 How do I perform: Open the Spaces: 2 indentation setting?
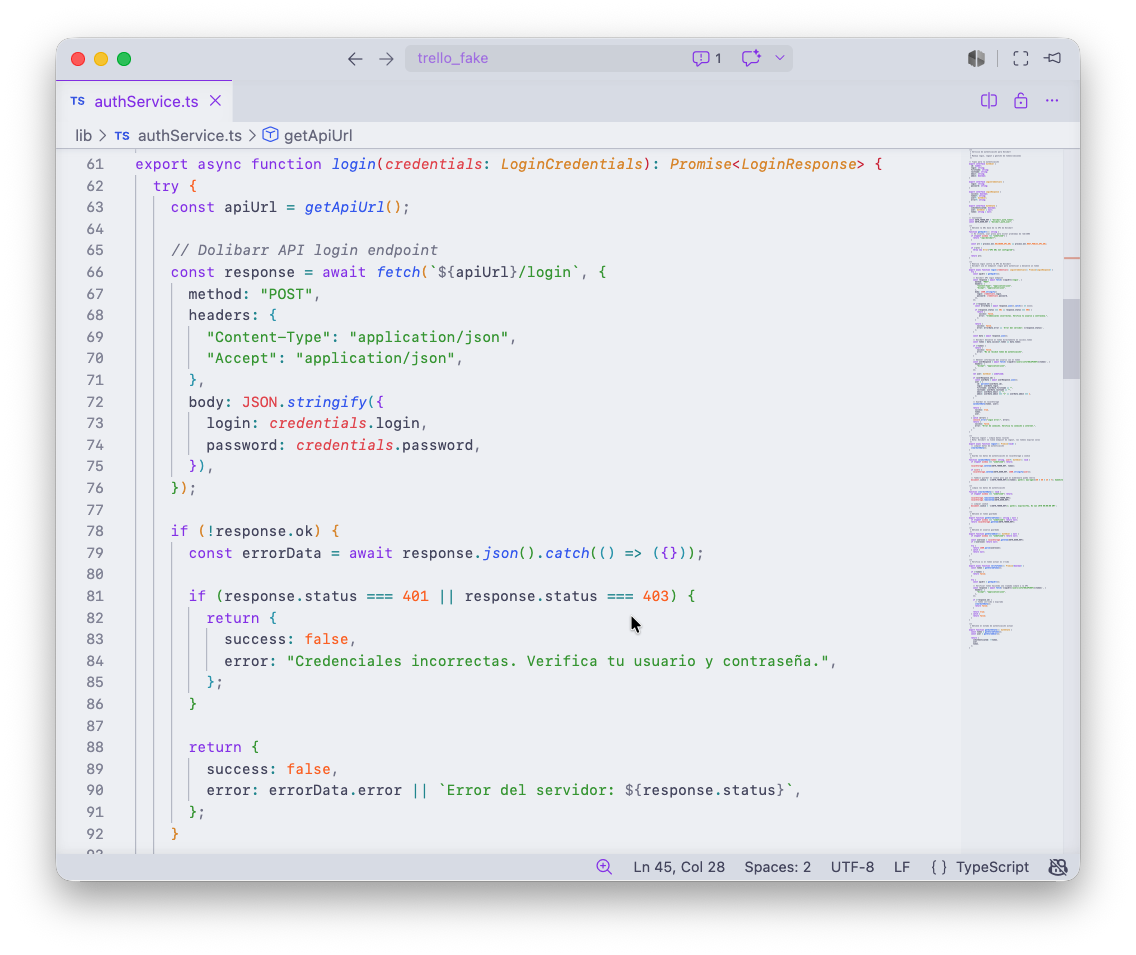coord(777,867)
